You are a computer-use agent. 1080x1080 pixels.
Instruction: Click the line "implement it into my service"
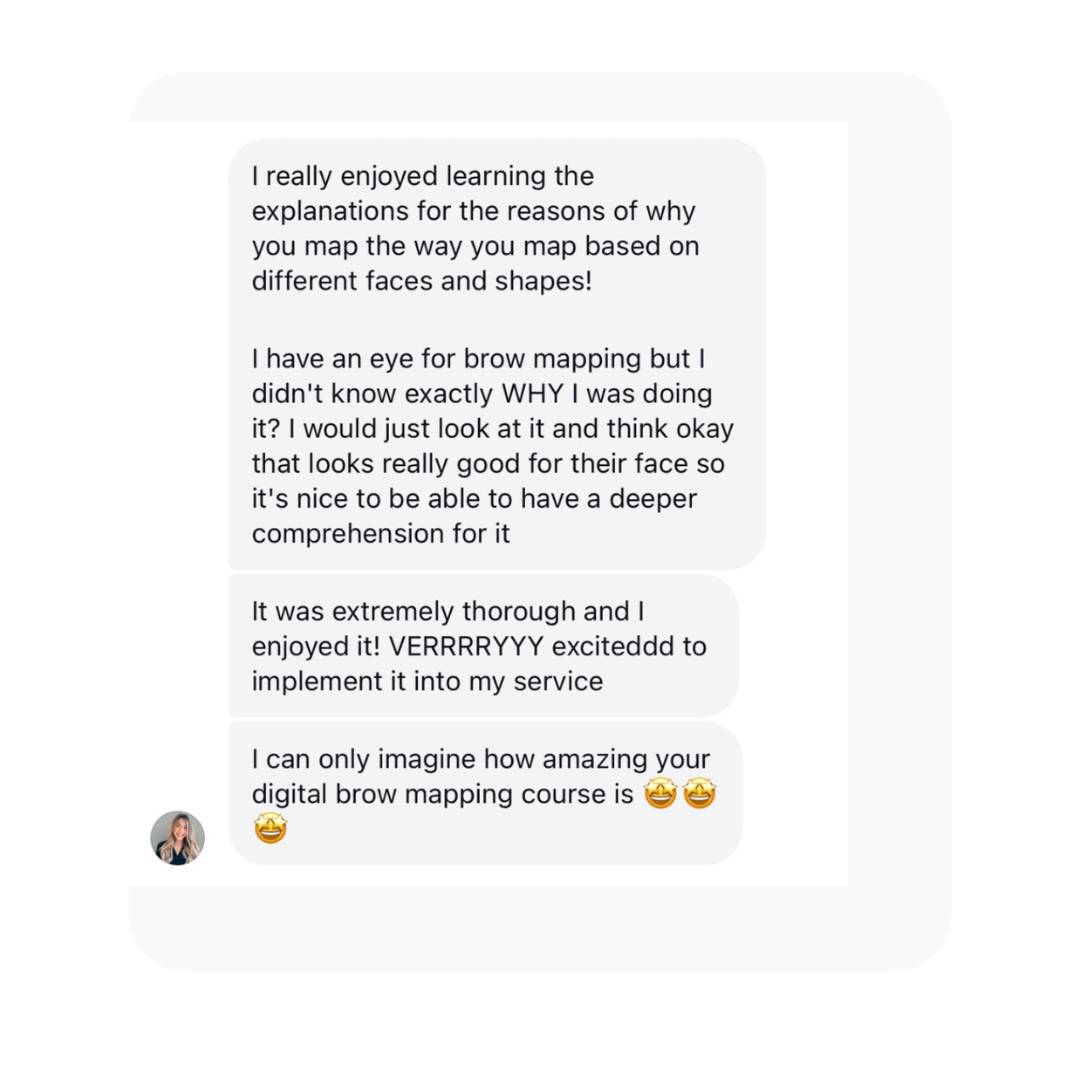427,681
